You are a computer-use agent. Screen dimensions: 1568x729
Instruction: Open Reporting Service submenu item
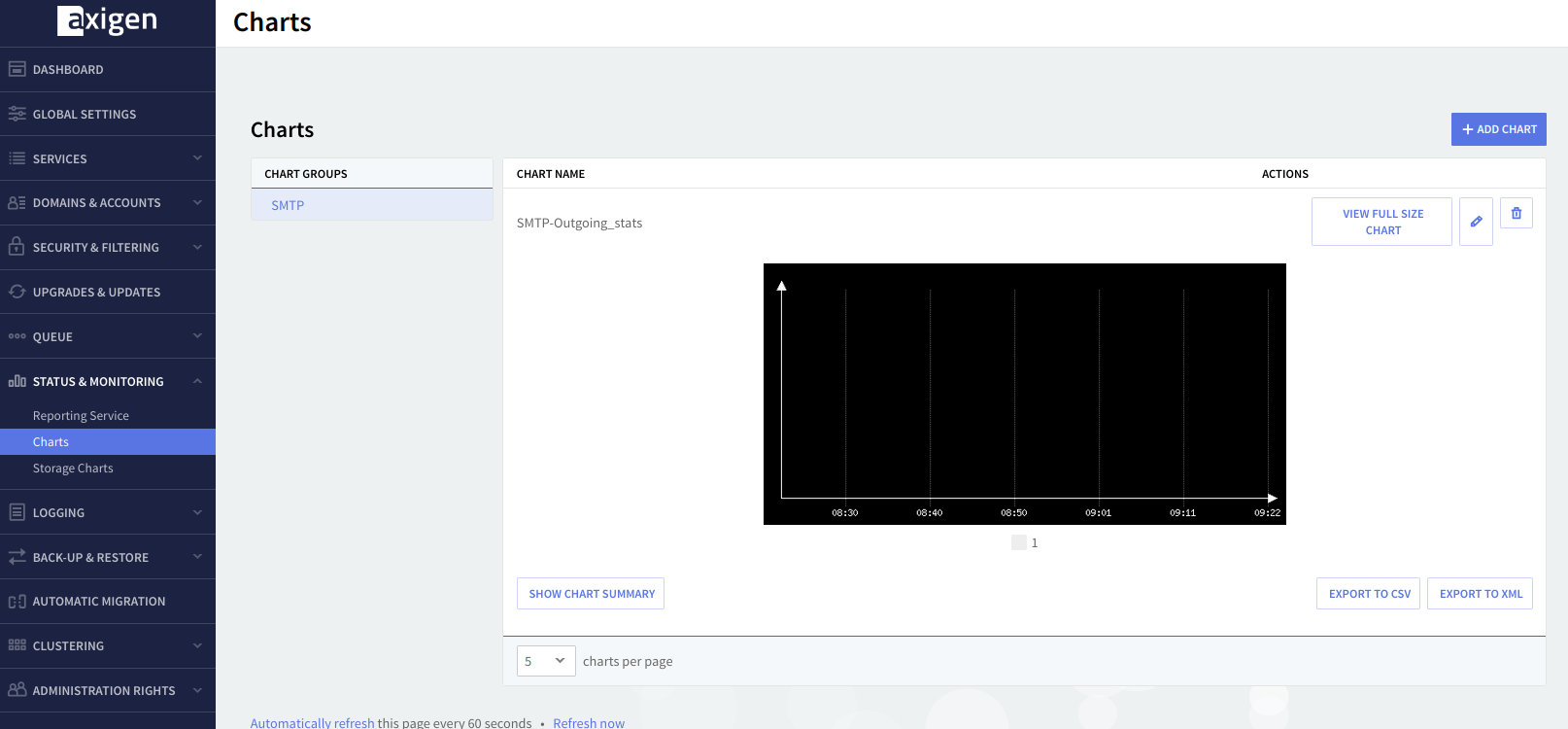[x=81, y=416]
